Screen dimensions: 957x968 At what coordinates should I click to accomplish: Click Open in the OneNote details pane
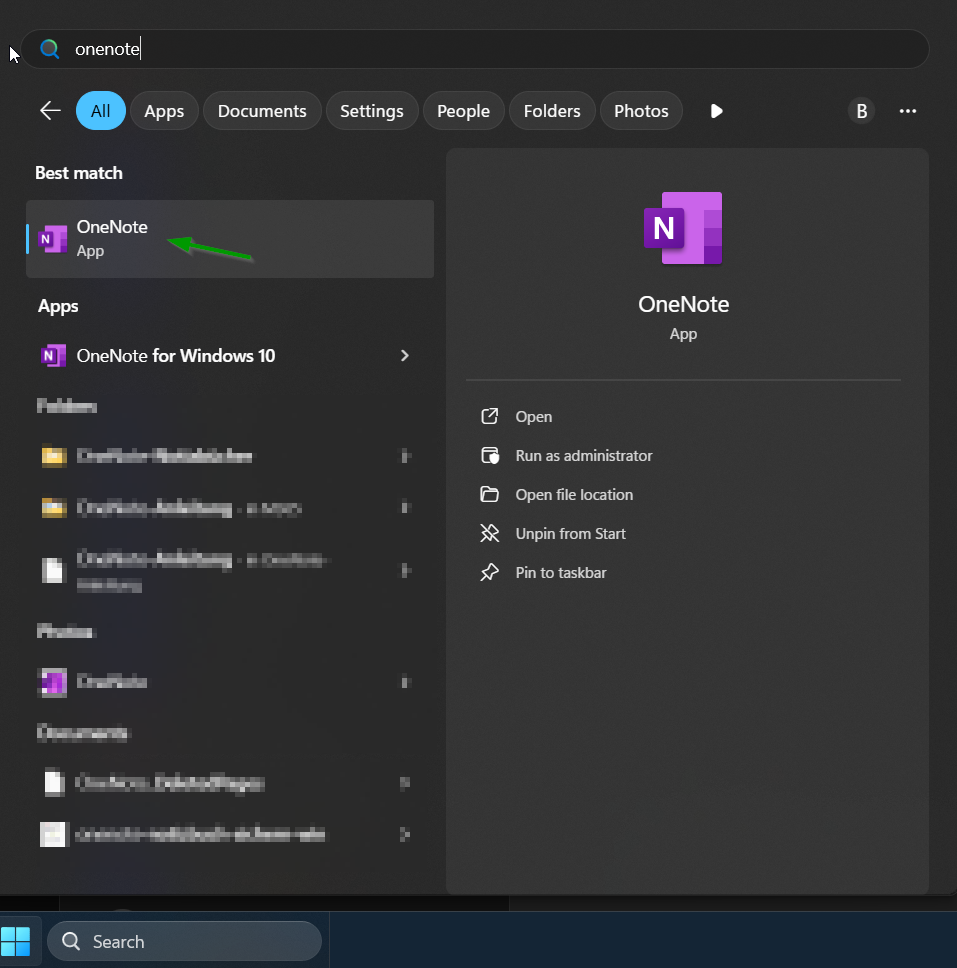pyautogui.click(x=533, y=417)
